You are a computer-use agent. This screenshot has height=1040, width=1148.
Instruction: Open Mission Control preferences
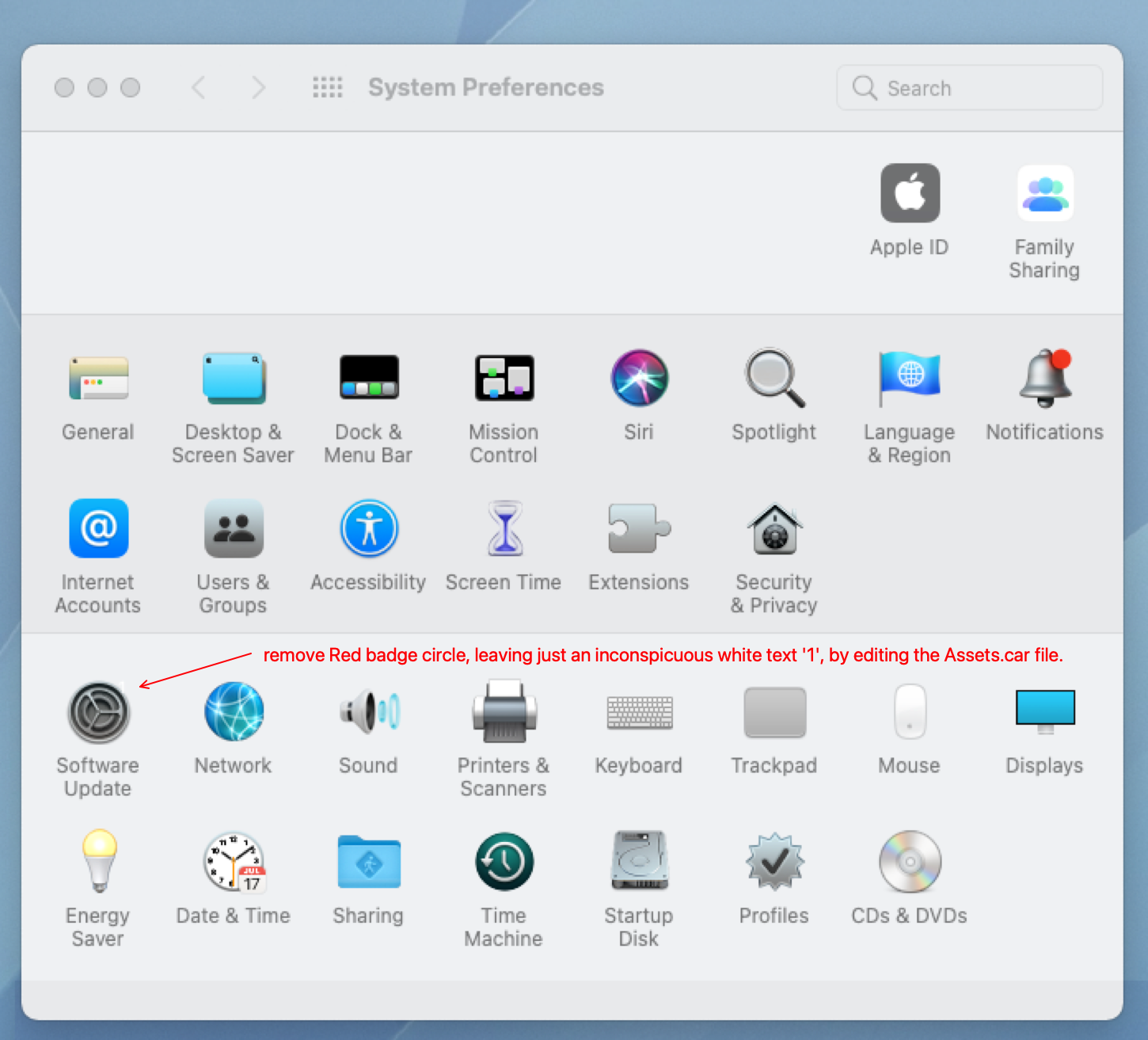pos(504,378)
